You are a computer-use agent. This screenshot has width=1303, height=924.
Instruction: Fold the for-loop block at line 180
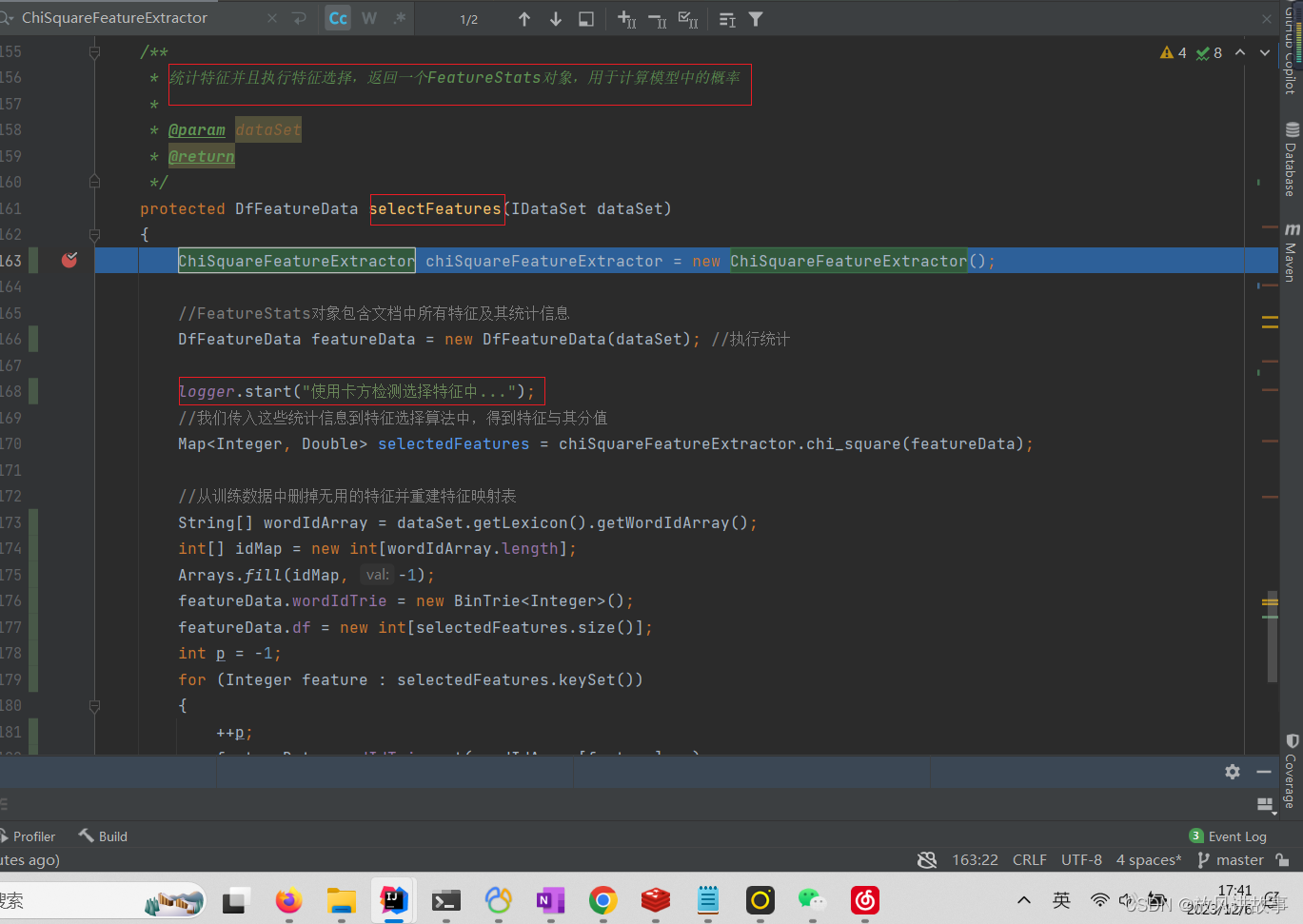pyautogui.click(x=94, y=706)
